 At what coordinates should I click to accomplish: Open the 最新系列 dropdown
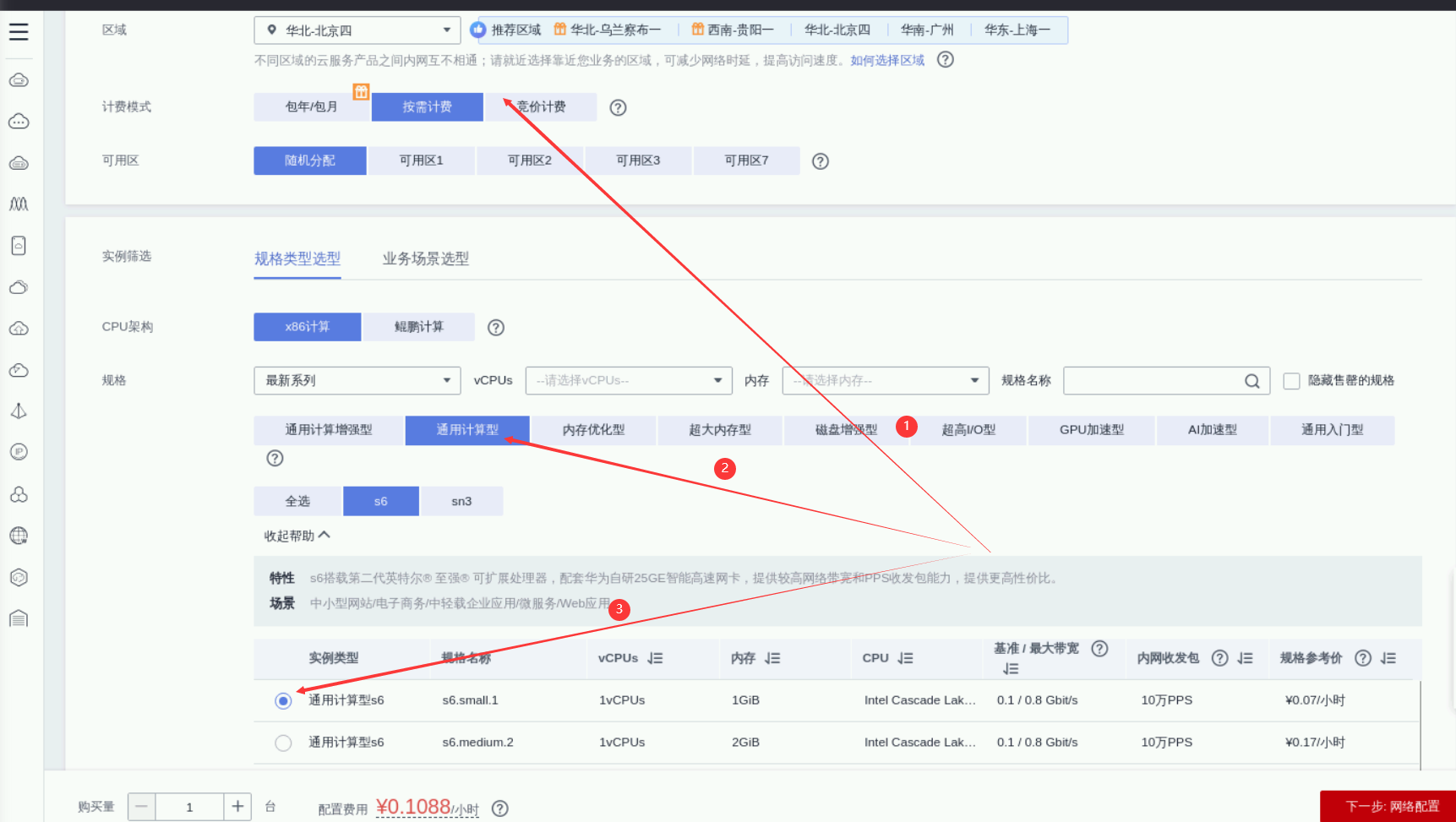coord(357,380)
